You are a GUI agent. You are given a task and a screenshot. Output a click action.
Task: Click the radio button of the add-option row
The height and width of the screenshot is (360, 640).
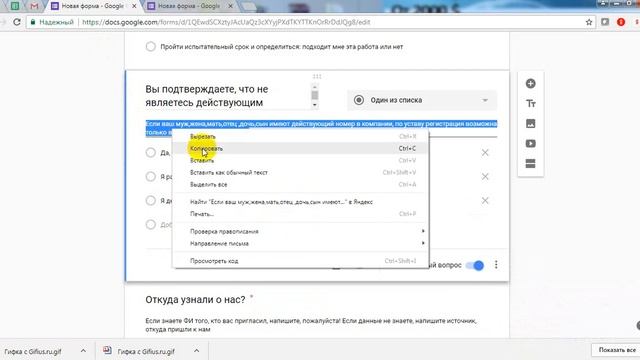click(151, 224)
